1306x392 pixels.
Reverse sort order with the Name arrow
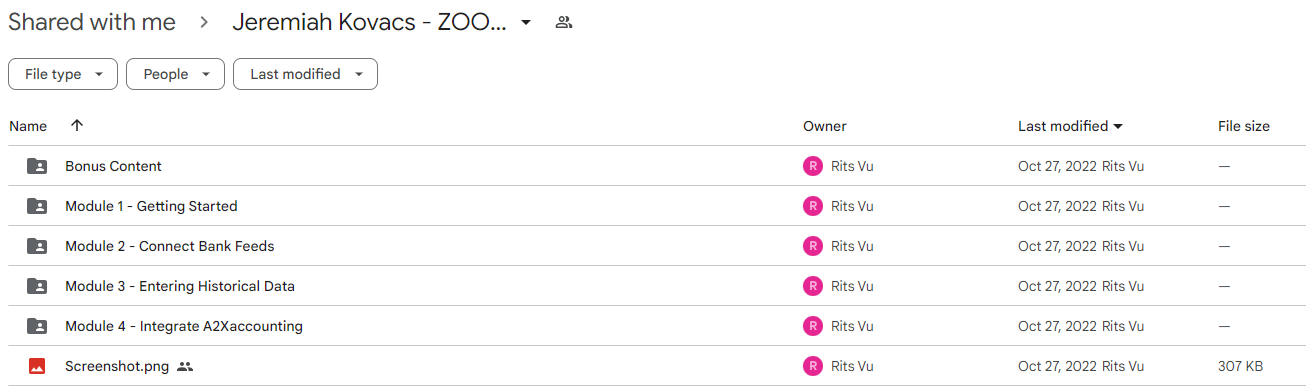(77, 126)
